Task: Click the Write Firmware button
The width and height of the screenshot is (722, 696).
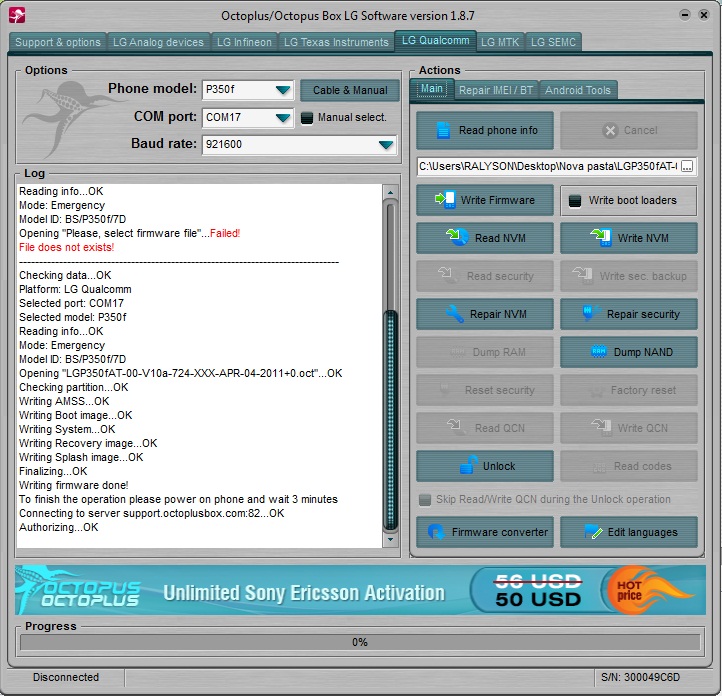Action: 485,200
